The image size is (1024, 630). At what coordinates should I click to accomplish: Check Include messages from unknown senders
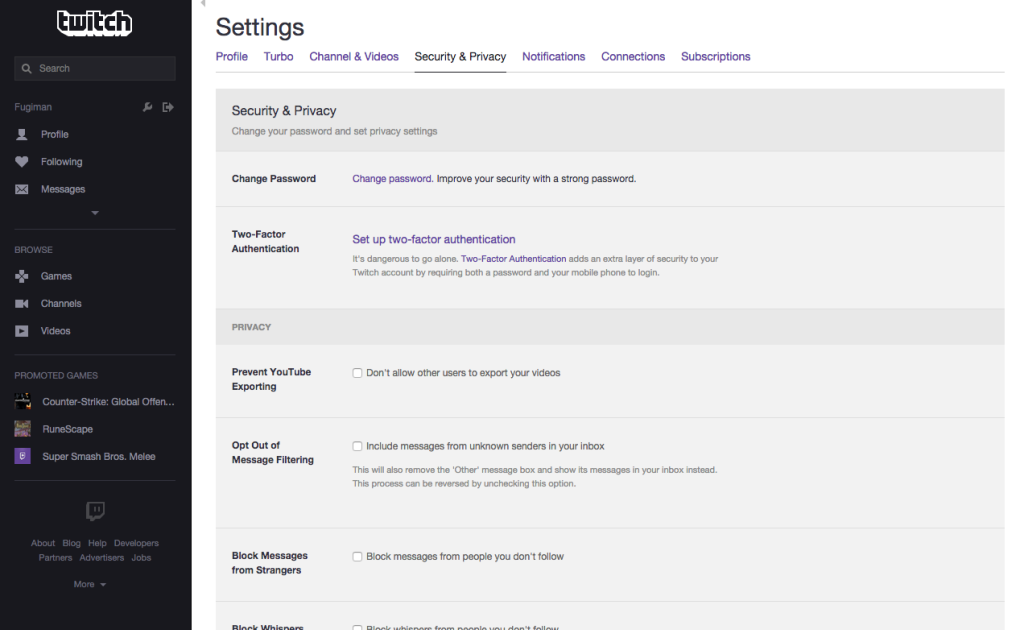357,446
